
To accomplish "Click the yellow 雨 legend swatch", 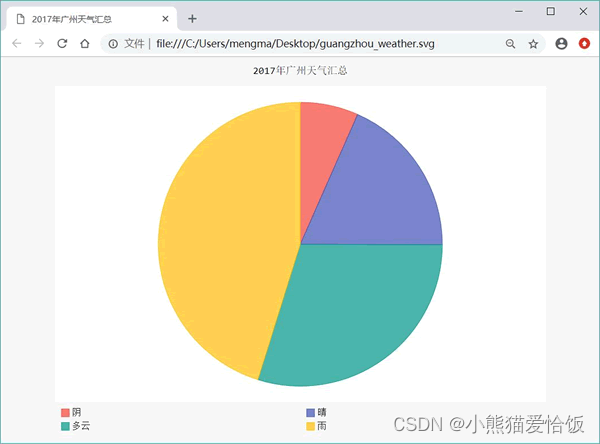I will point(310,426).
